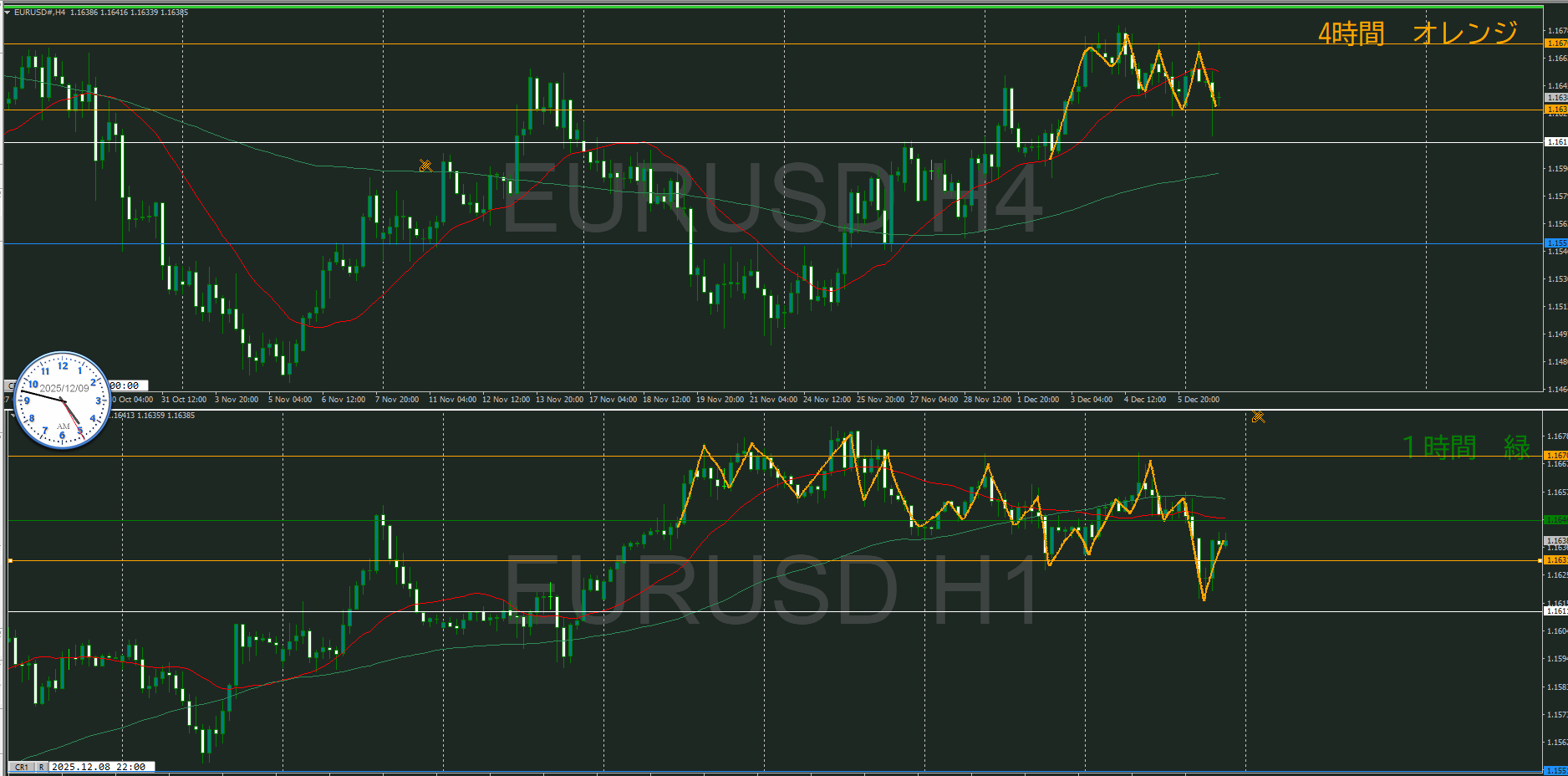Click the orange 1.167 price tag on H4 axis
Image resolution: width=1568 pixels, height=776 pixels.
pyautogui.click(x=1555, y=43)
